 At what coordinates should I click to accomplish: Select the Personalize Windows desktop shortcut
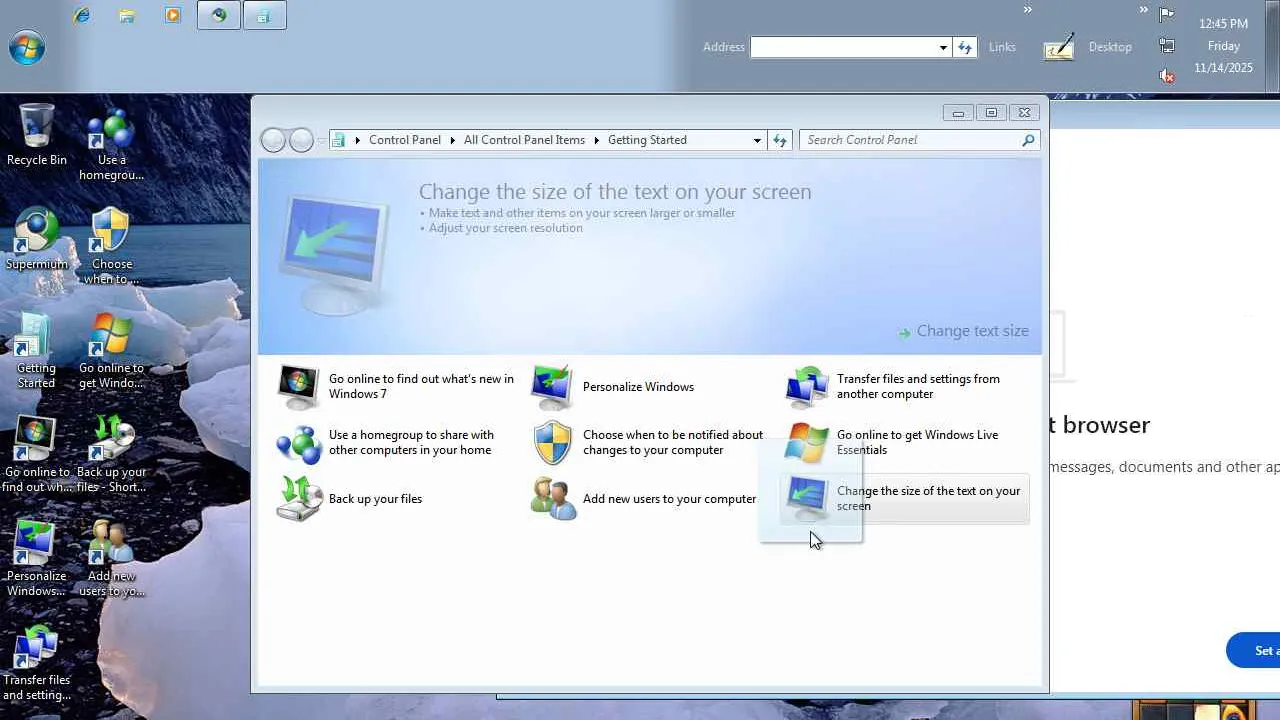pos(37,559)
